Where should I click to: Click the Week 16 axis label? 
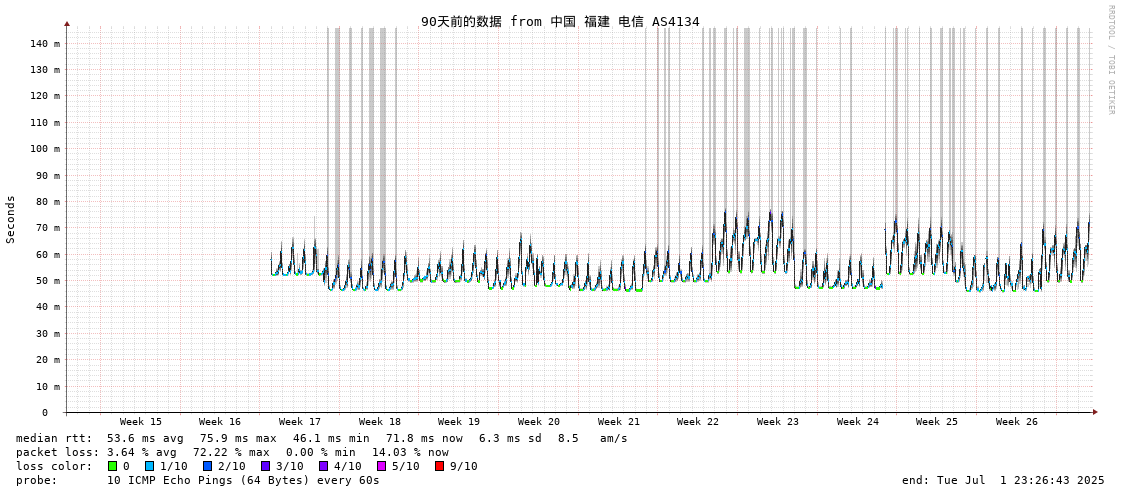click(x=220, y=422)
